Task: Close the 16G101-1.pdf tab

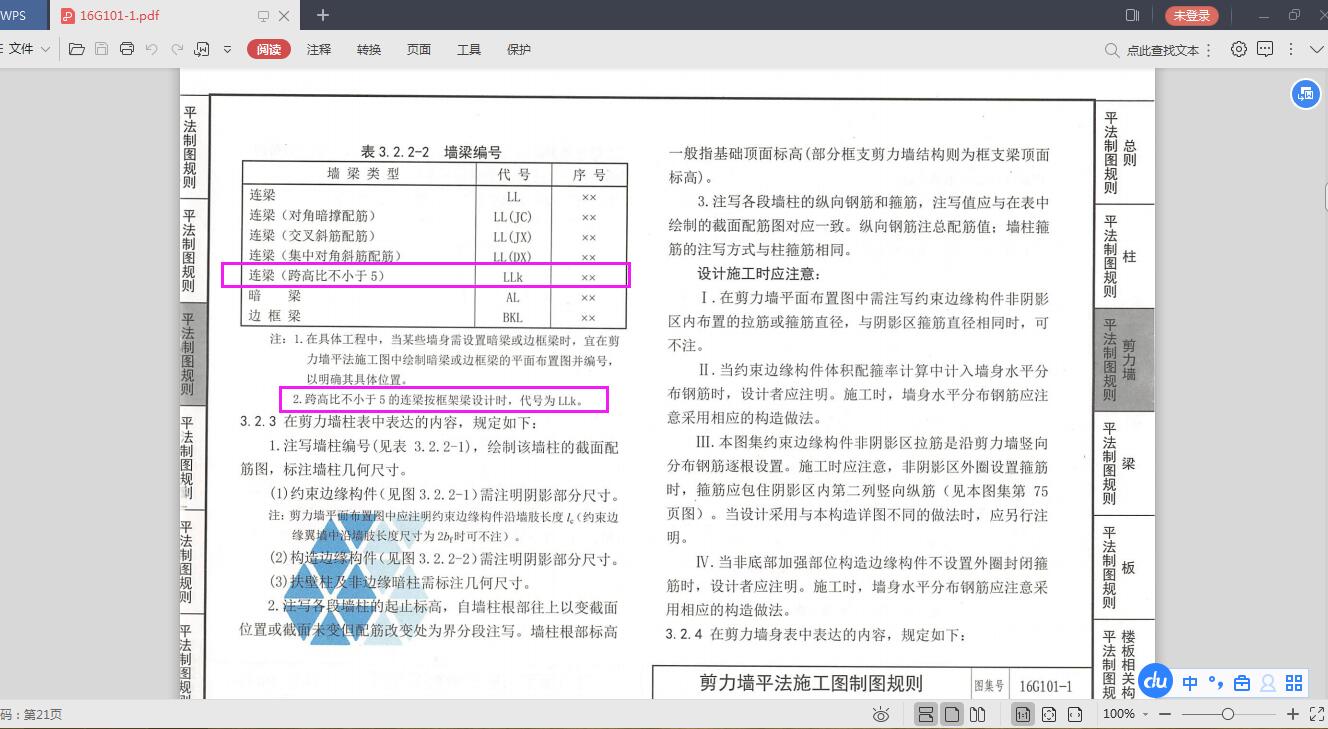Action: pos(284,16)
